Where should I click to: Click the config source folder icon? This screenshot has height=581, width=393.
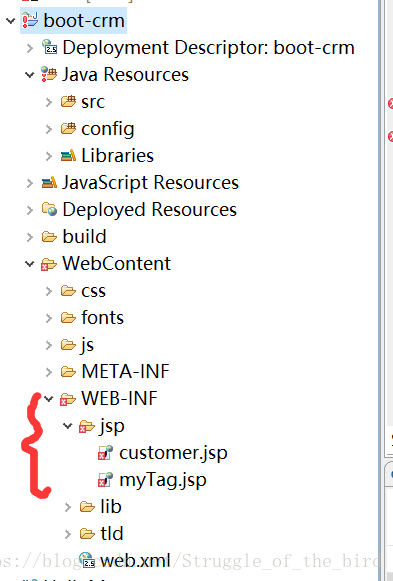coord(68,128)
